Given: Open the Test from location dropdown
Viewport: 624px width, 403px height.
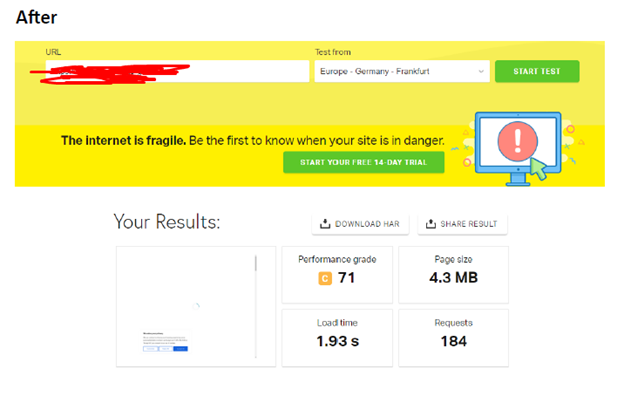Looking at the screenshot, I should pos(401,72).
